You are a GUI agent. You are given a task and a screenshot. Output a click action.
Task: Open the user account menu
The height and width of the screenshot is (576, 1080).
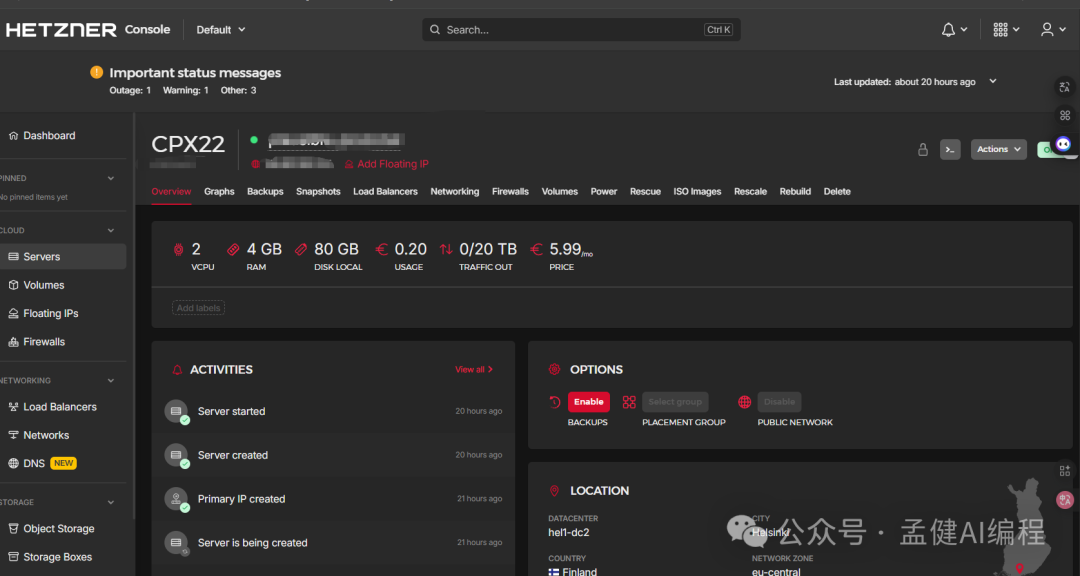tap(1047, 30)
